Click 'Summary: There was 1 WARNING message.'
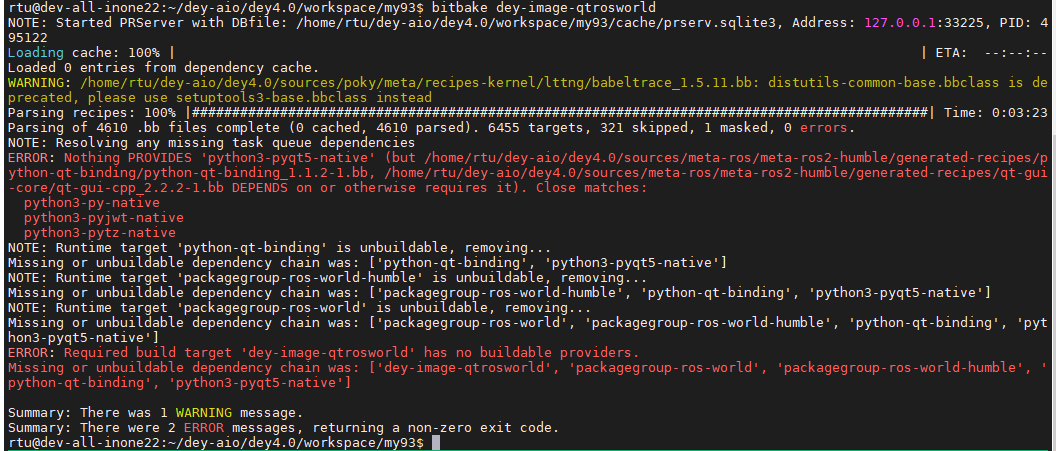 click(x=155, y=412)
